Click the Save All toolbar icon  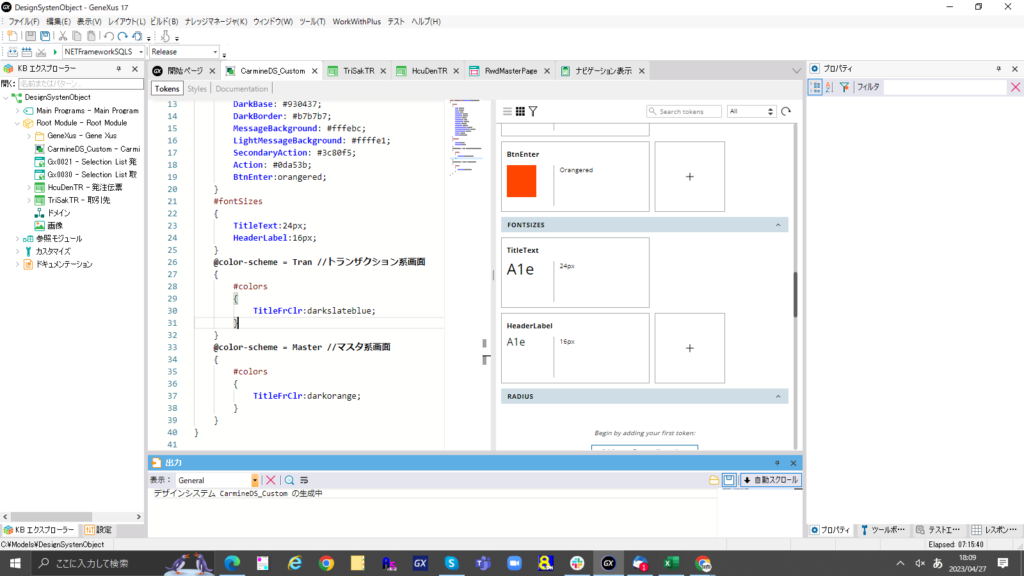(x=45, y=36)
